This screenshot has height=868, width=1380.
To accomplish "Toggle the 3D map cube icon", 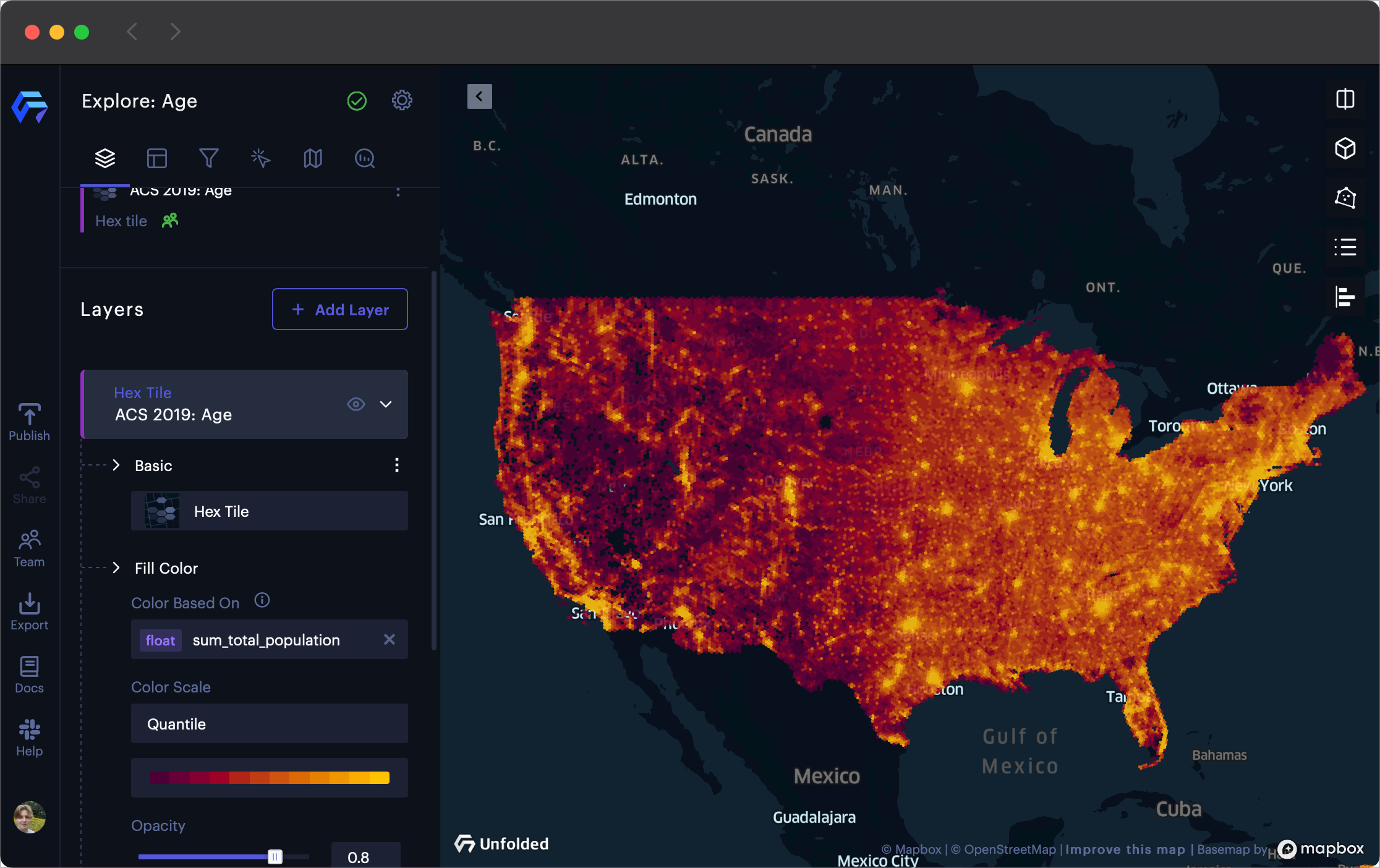I will click(1345, 148).
